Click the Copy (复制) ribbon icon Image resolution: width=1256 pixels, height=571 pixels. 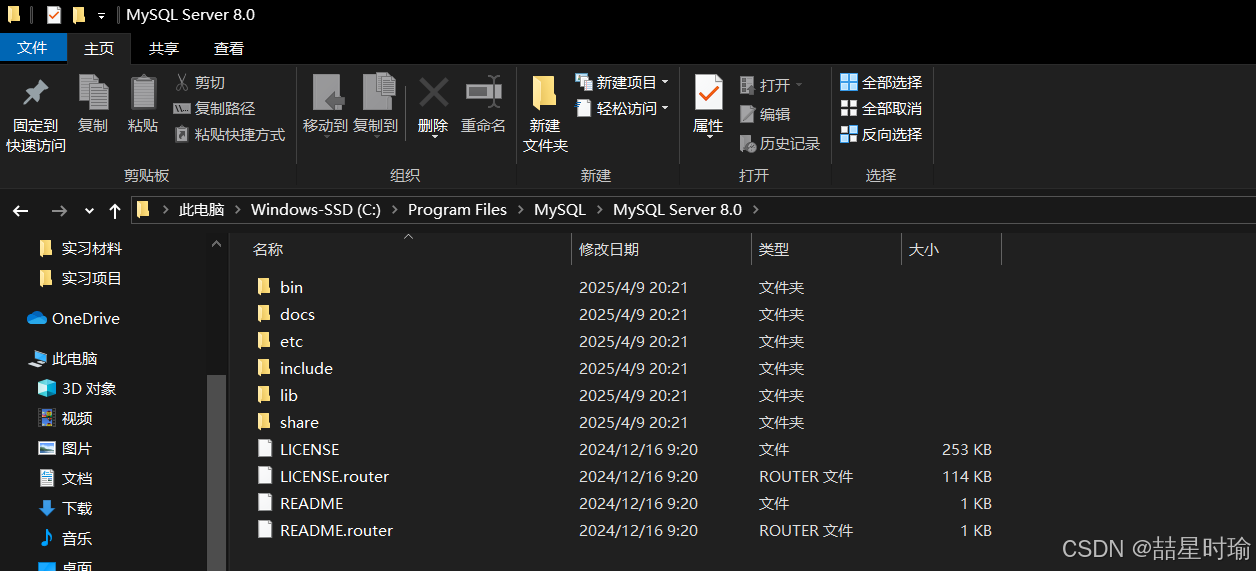pos(93,93)
